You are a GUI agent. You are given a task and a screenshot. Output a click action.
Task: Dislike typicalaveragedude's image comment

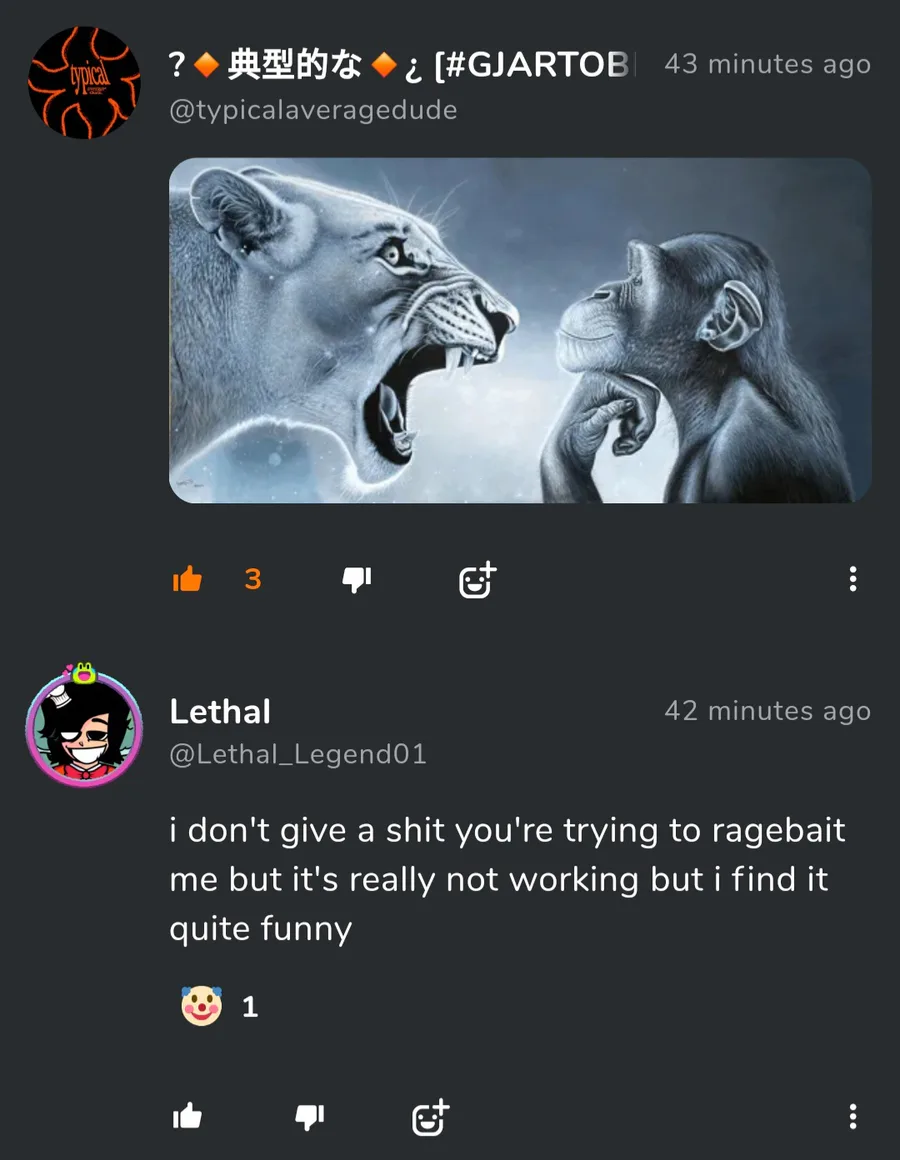pyautogui.click(x=357, y=579)
